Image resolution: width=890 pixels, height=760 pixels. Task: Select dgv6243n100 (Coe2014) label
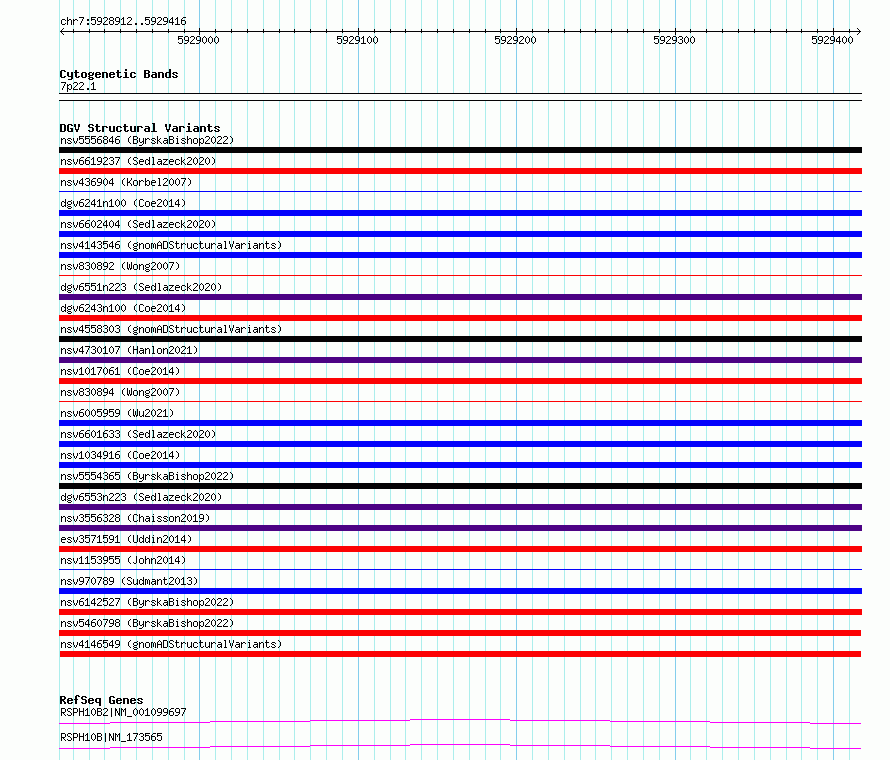(123, 308)
